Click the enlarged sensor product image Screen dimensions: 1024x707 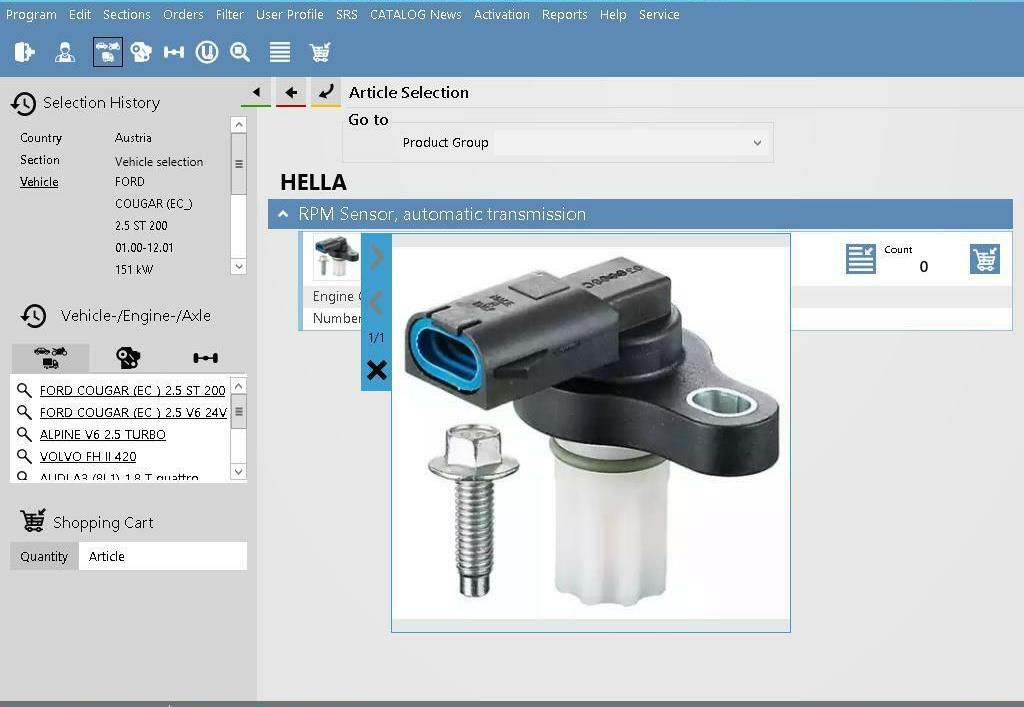[x=591, y=433]
